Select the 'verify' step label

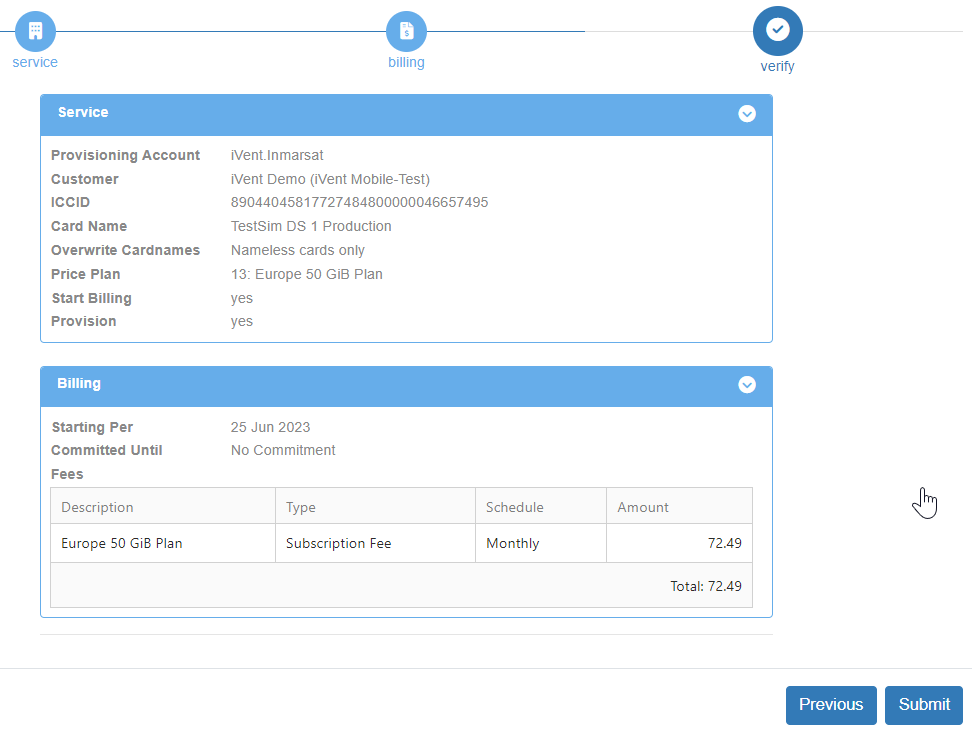pos(777,67)
